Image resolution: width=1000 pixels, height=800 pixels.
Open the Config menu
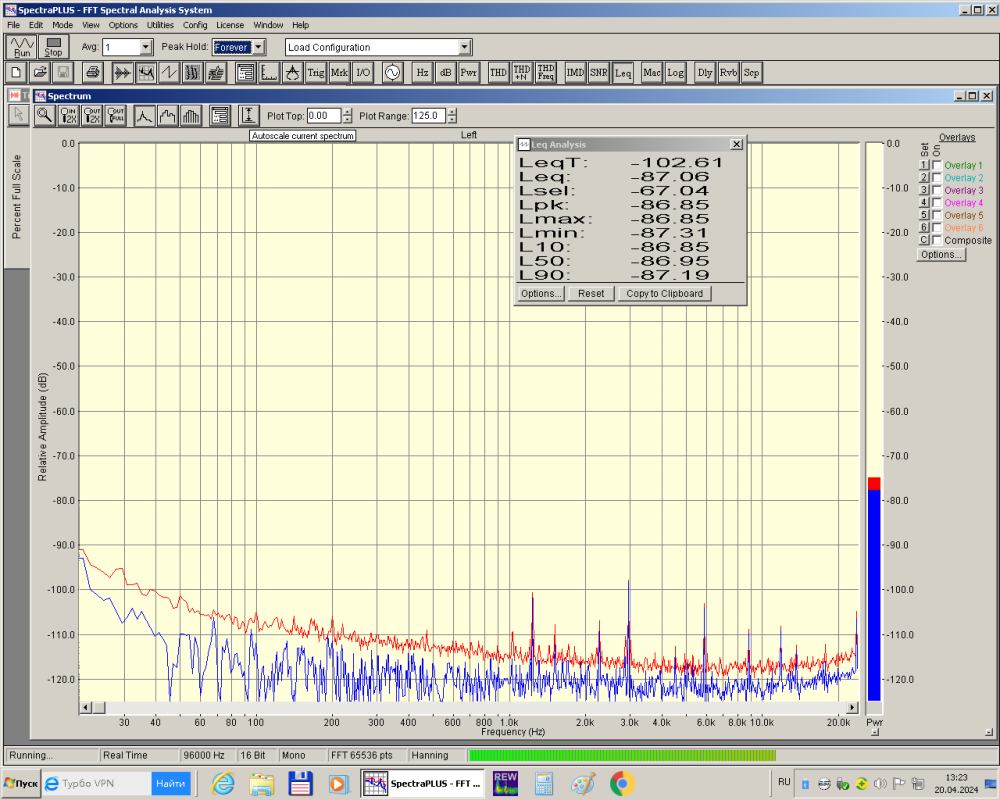[x=195, y=24]
